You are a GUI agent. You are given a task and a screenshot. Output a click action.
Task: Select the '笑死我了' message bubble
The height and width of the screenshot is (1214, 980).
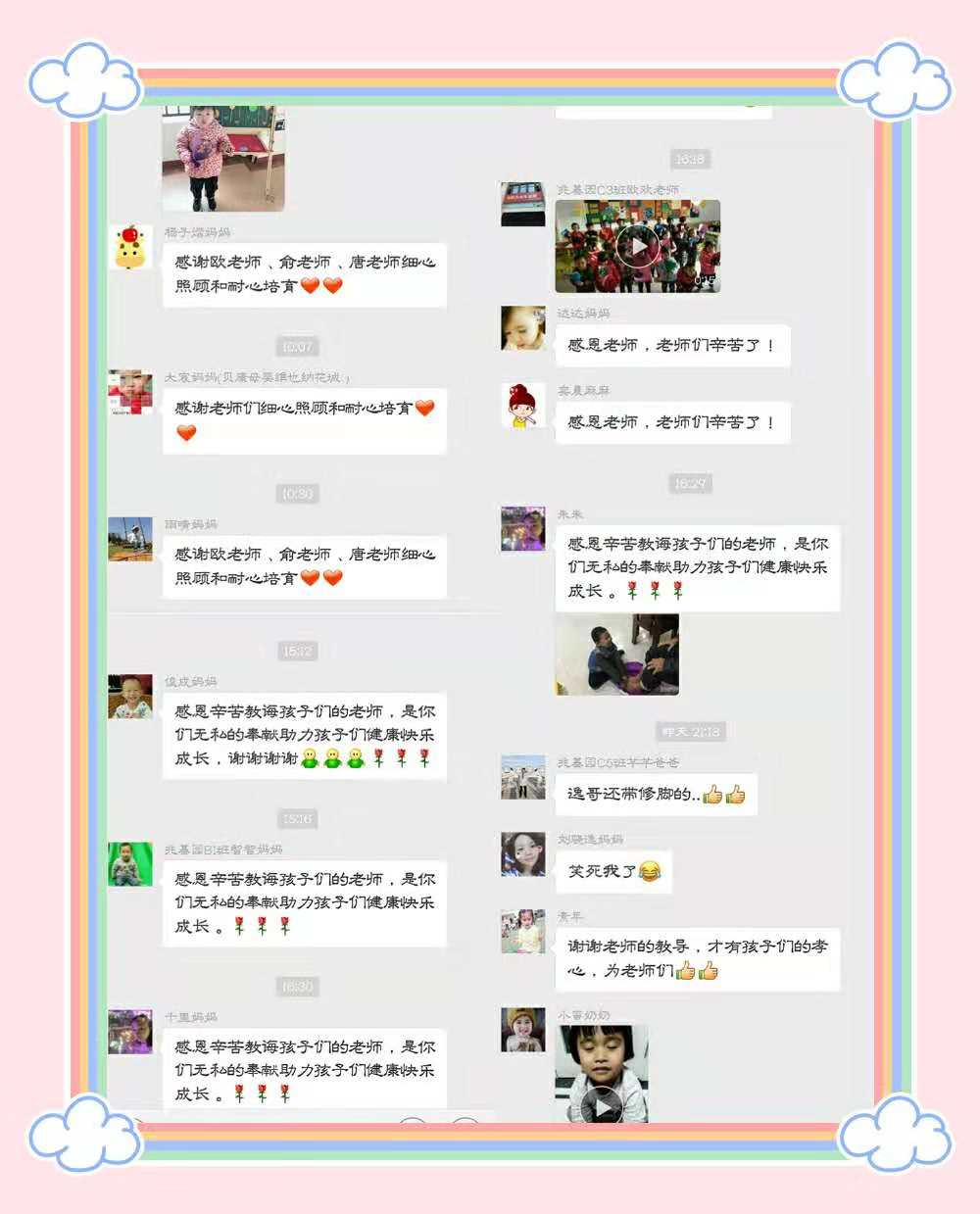point(613,871)
